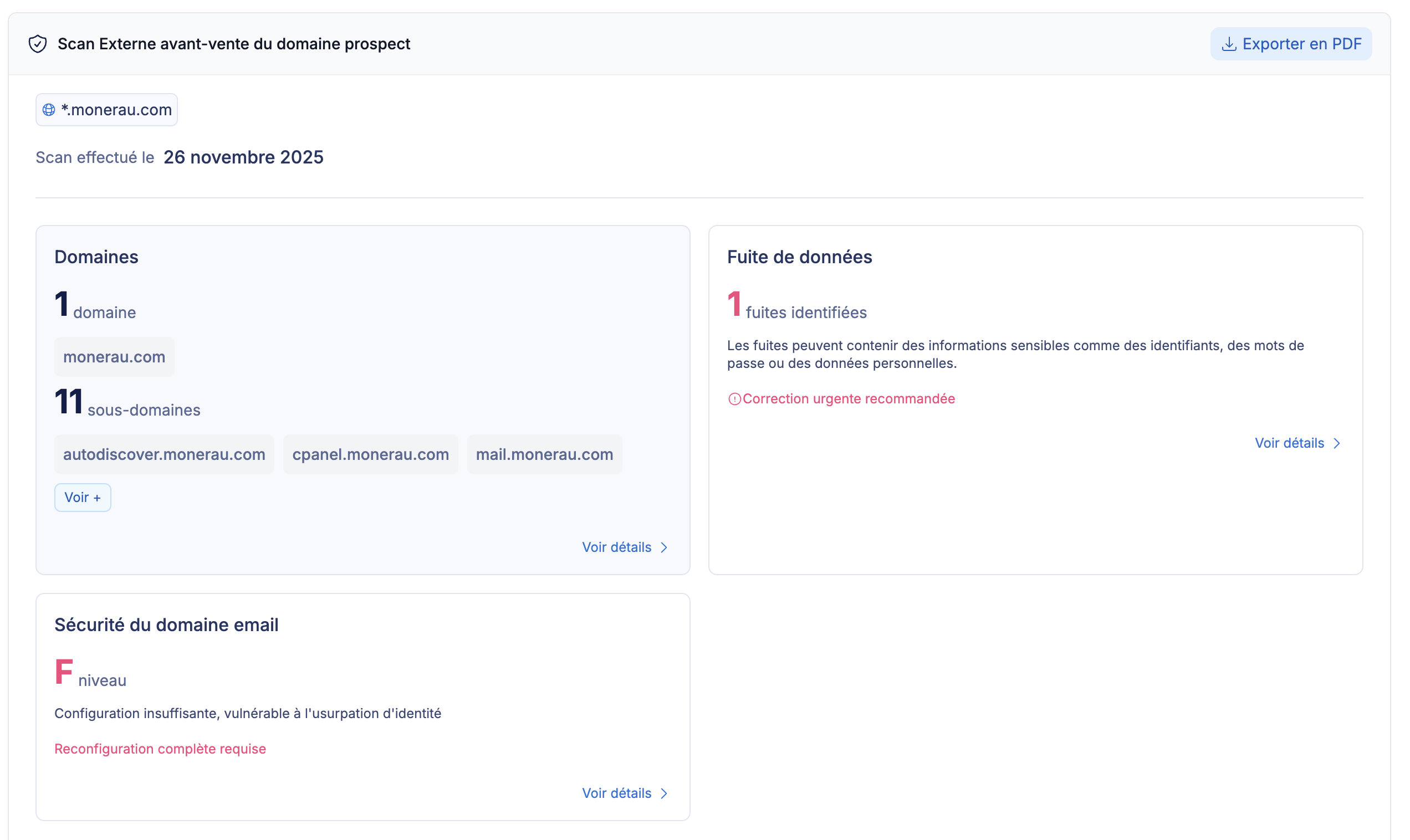Export the scan report as PDF
1410x840 pixels.
(1291, 44)
